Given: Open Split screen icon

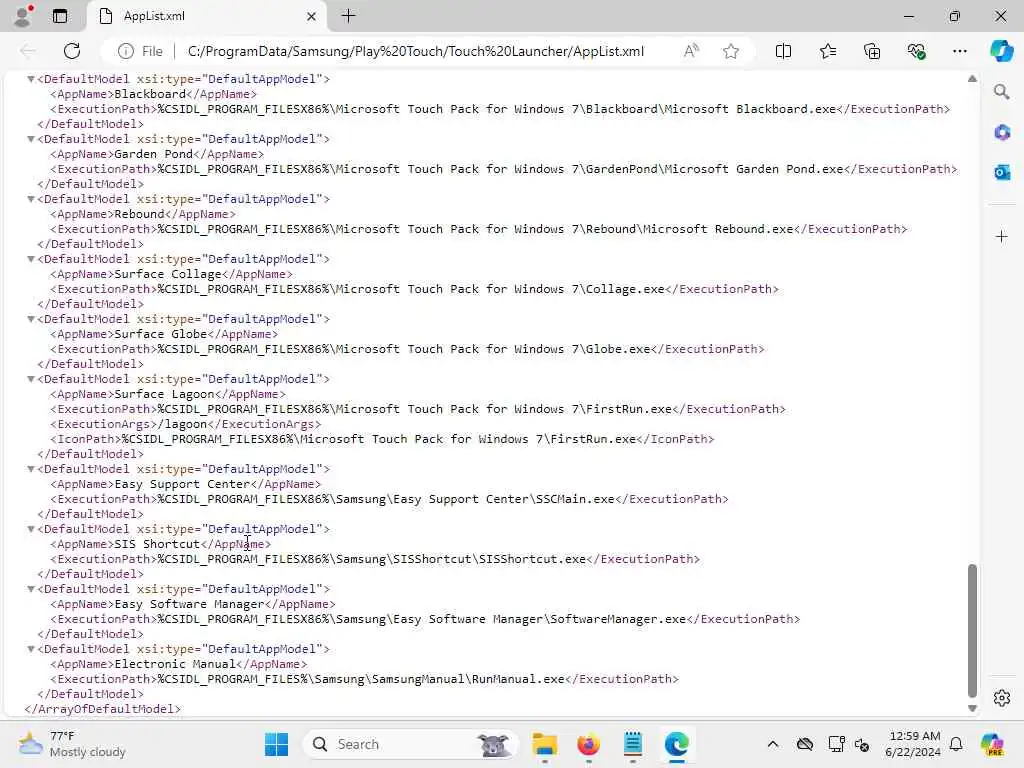Looking at the screenshot, I should pyautogui.click(x=783, y=51).
